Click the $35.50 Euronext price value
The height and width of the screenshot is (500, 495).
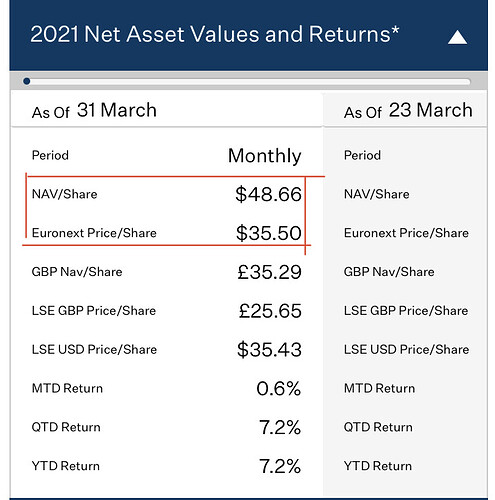[x=269, y=233]
